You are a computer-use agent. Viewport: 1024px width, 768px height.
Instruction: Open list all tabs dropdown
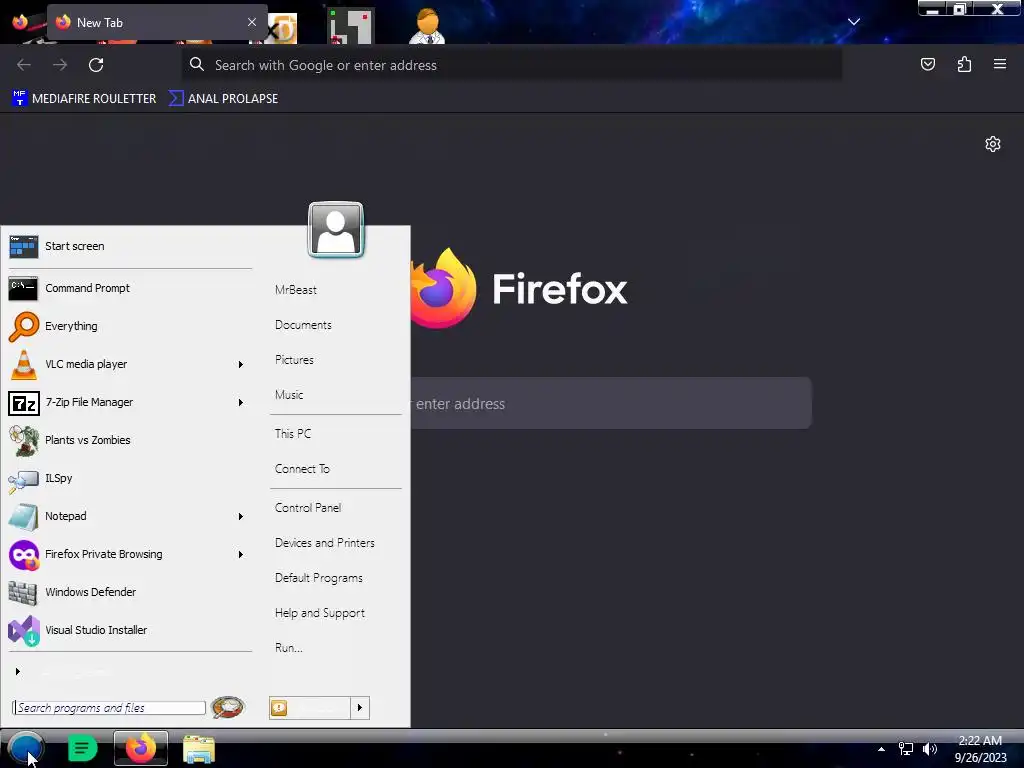click(854, 22)
